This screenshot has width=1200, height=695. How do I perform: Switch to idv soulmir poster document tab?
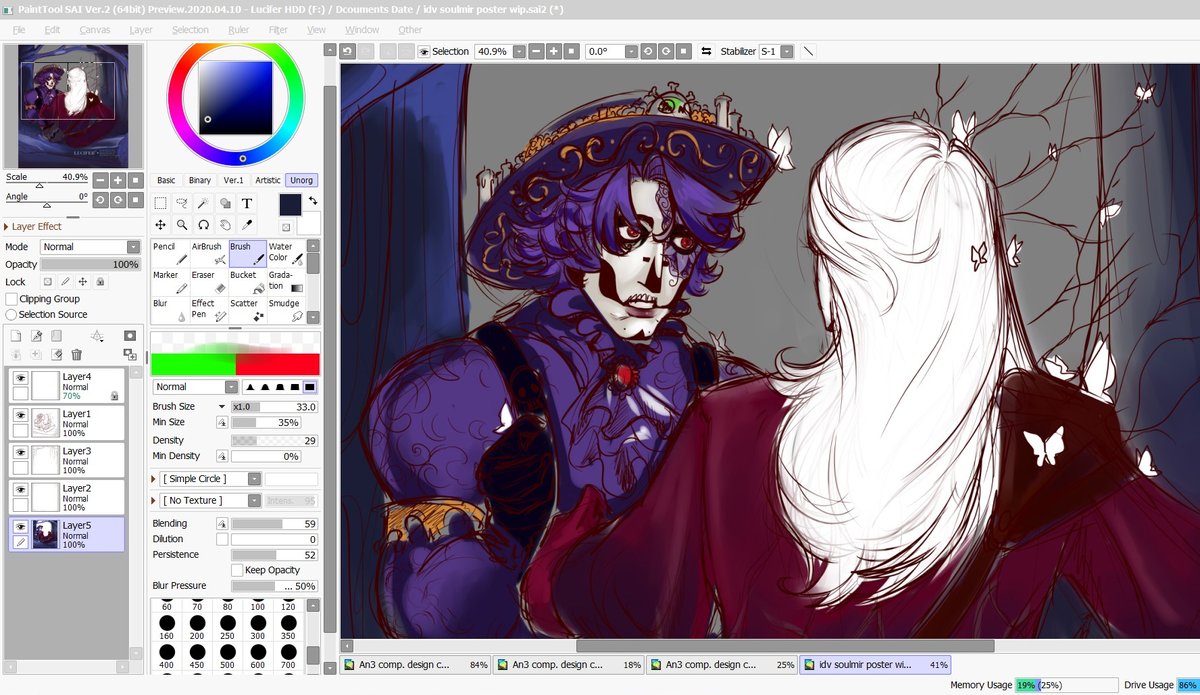pyautogui.click(x=875, y=664)
